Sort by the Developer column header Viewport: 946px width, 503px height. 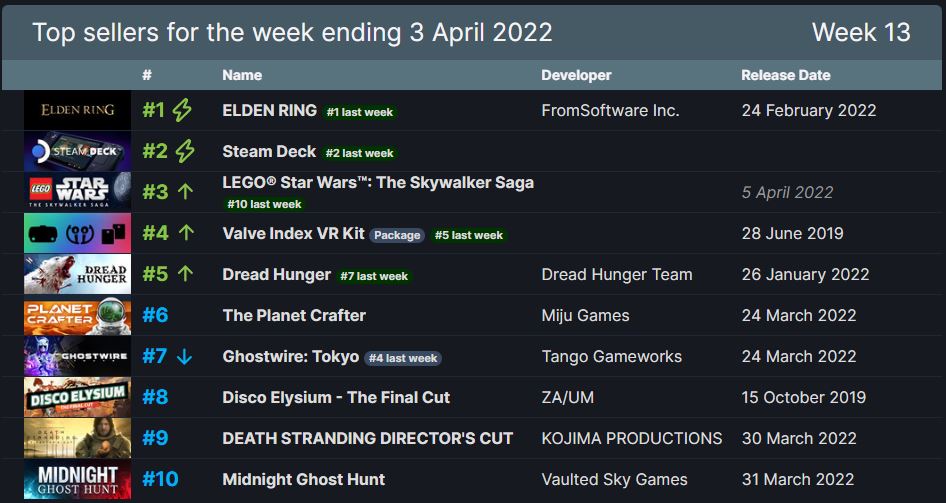pyautogui.click(x=576, y=75)
